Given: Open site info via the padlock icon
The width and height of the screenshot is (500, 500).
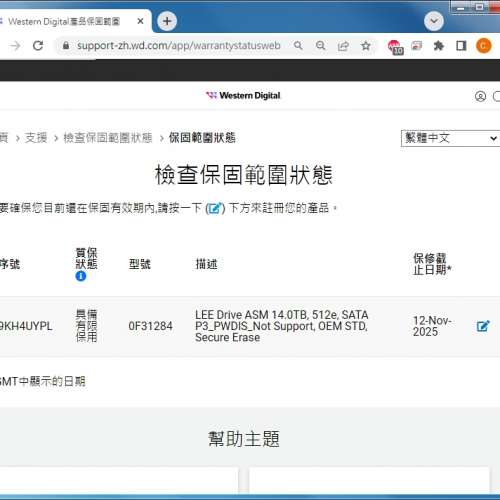Looking at the screenshot, I should pyautogui.click(x=66, y=45).
